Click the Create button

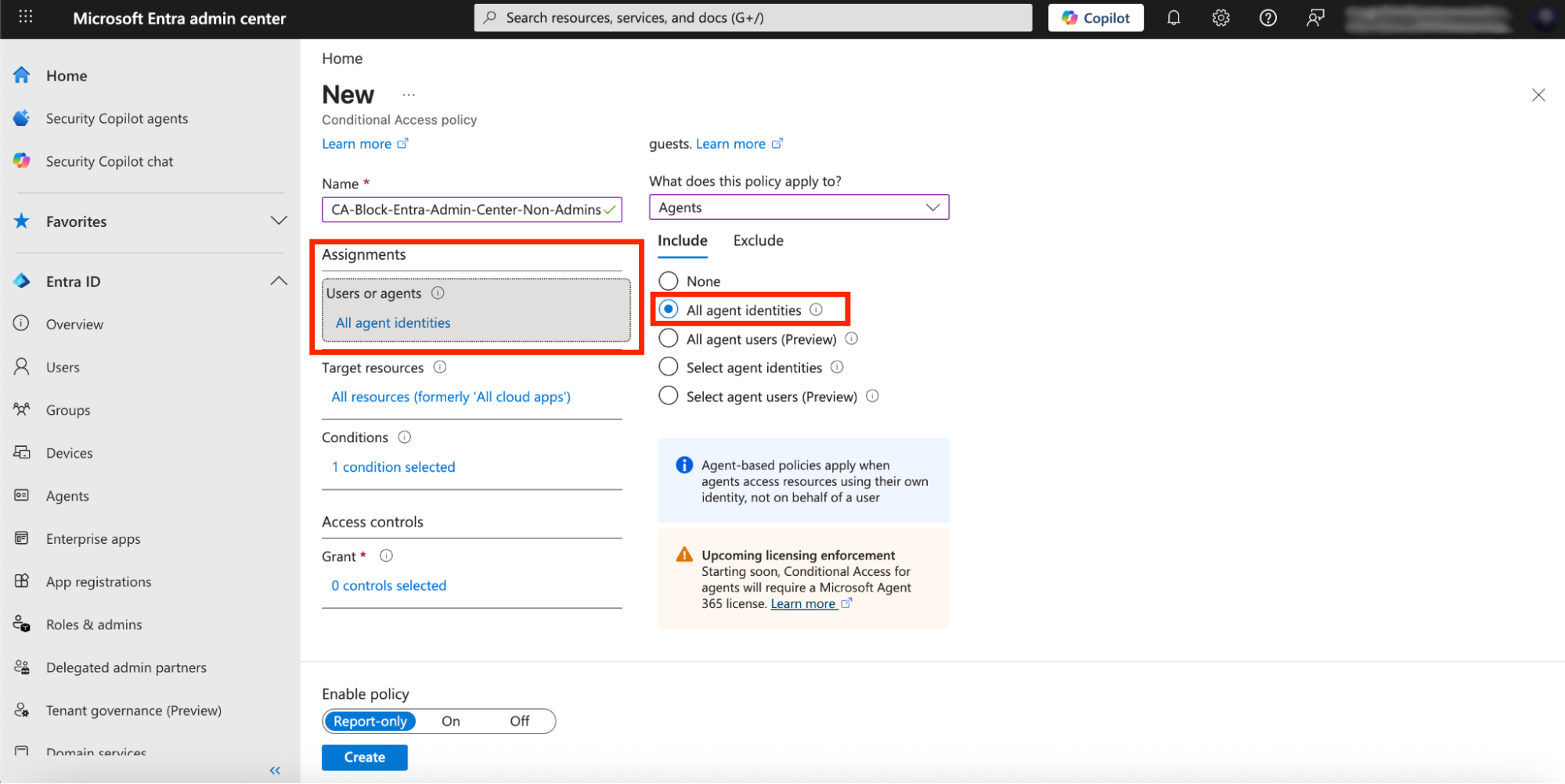pyautogui.click(x=365, y=757)
